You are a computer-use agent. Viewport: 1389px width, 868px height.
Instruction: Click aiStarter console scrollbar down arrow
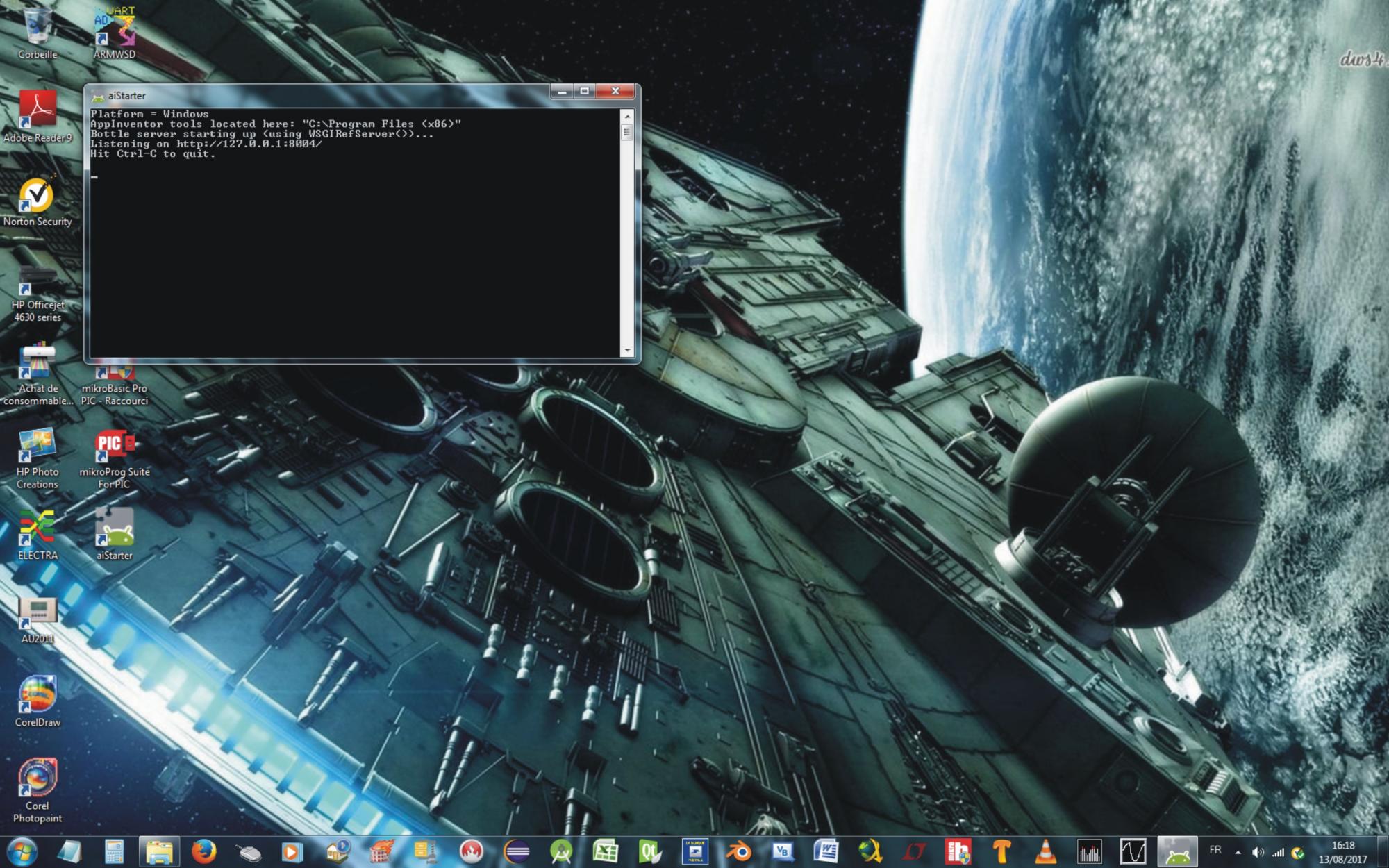point(627,351)
